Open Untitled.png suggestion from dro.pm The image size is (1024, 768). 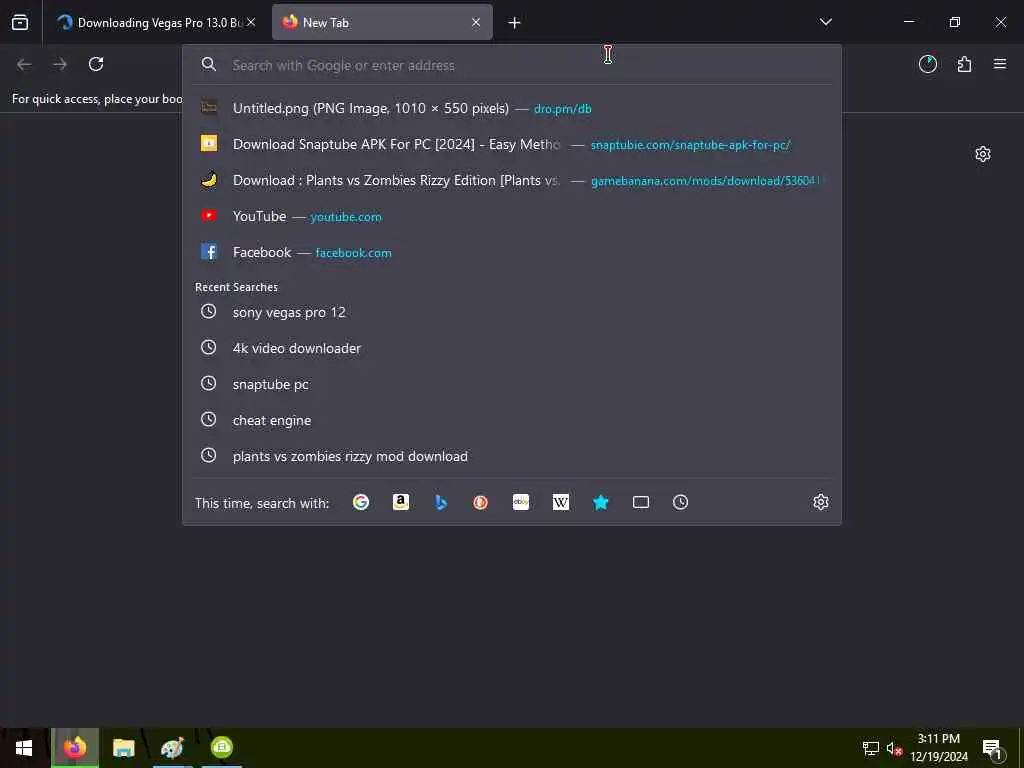pyautogui.click(x=512, y=108)
